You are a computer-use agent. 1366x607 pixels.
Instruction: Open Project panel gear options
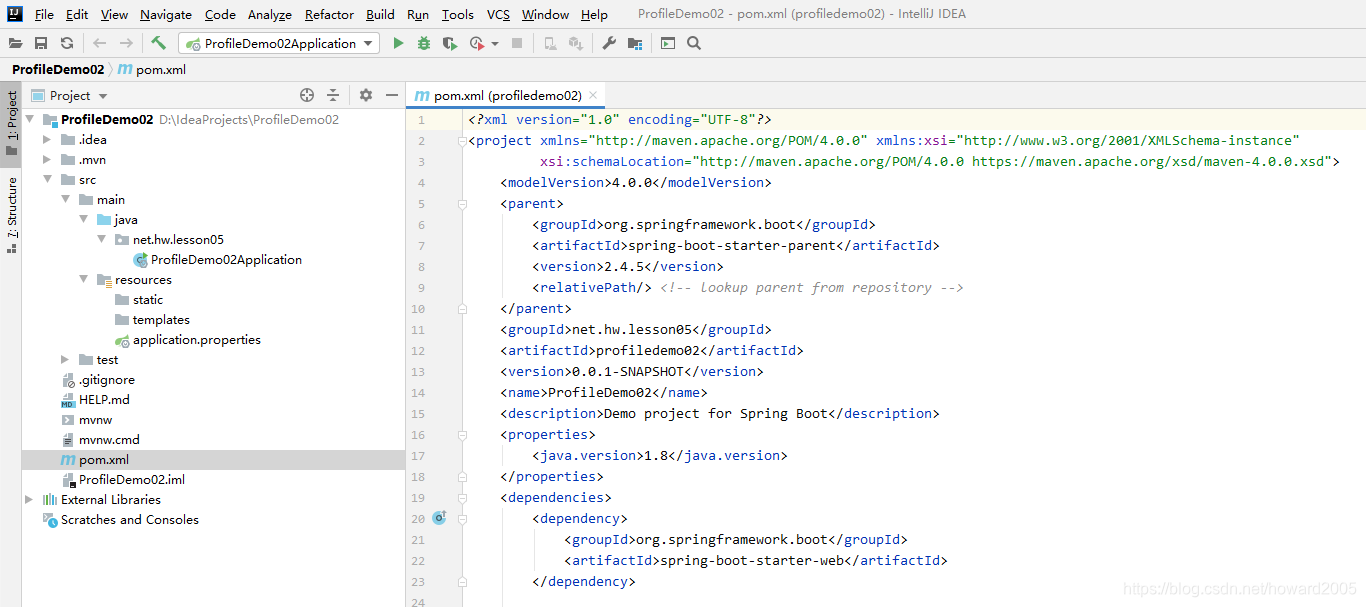coord(366,95)
